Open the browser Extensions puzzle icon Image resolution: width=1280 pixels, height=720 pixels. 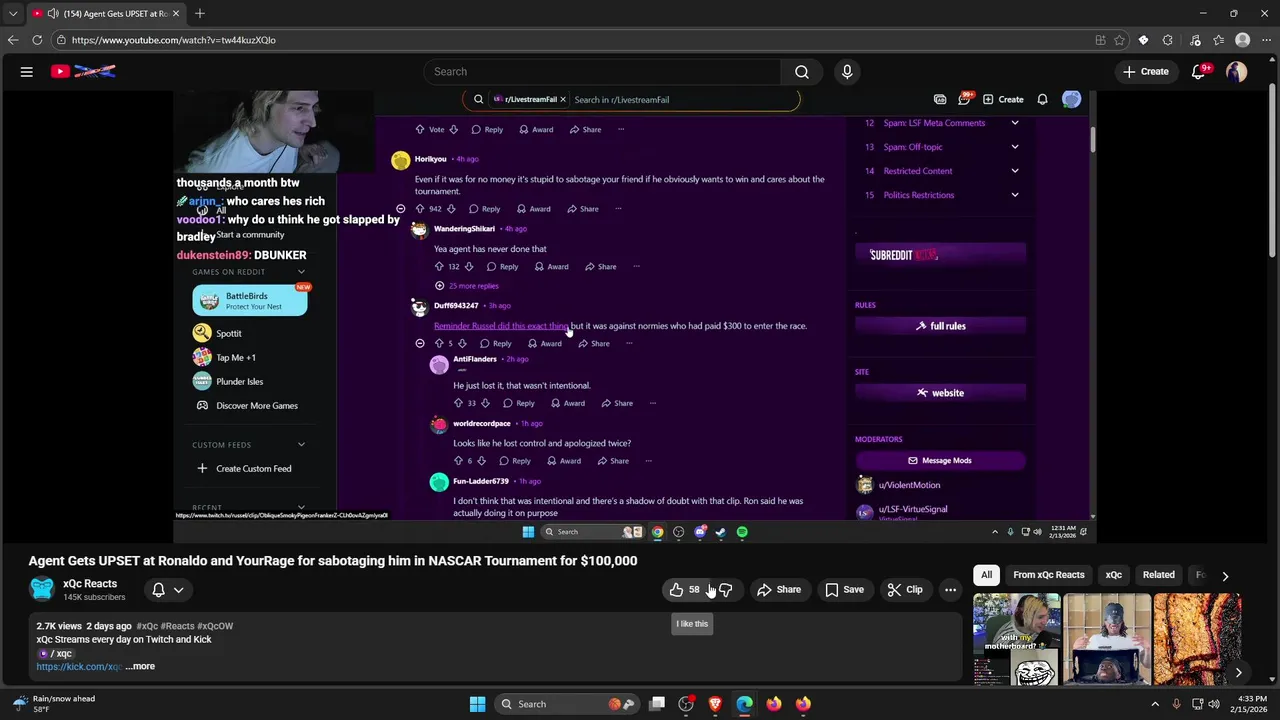point(1168,40)
